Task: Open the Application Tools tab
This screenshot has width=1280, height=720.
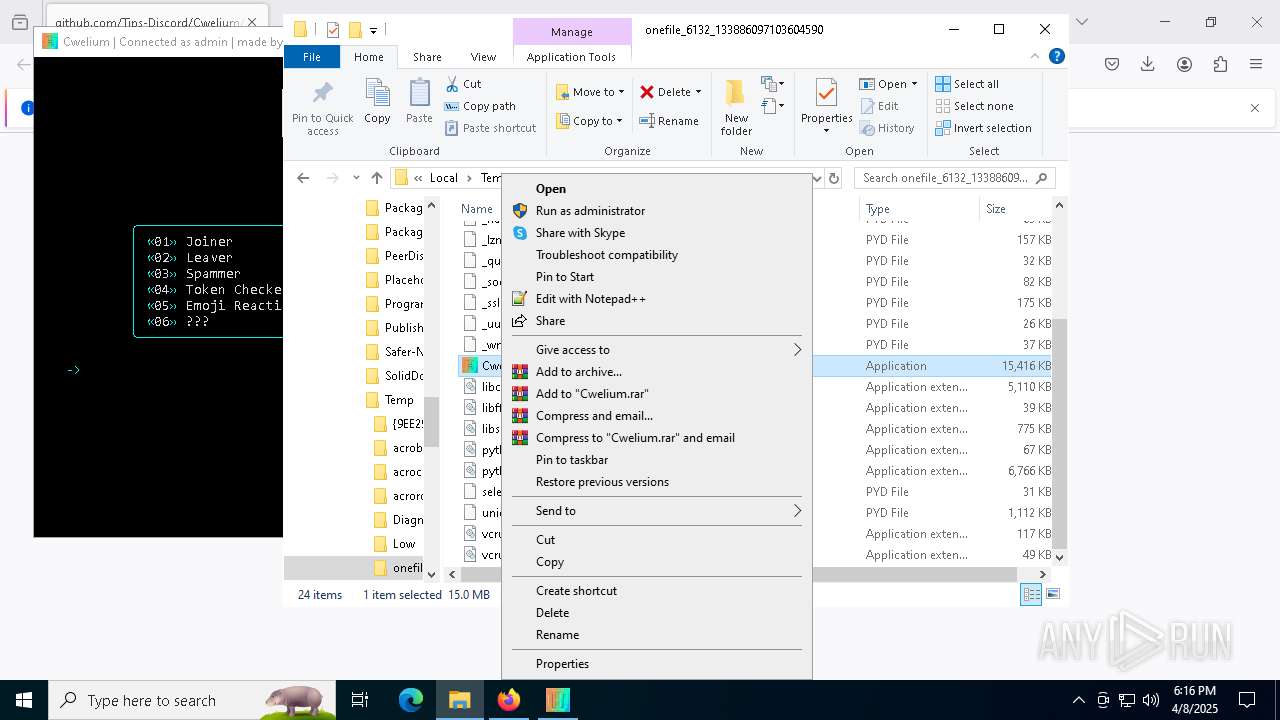Action: point(571,57)
